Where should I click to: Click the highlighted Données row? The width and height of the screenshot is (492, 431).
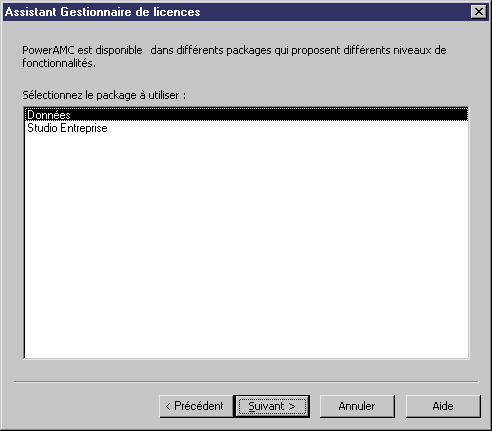pyautogui.click(x=246, y=115)
